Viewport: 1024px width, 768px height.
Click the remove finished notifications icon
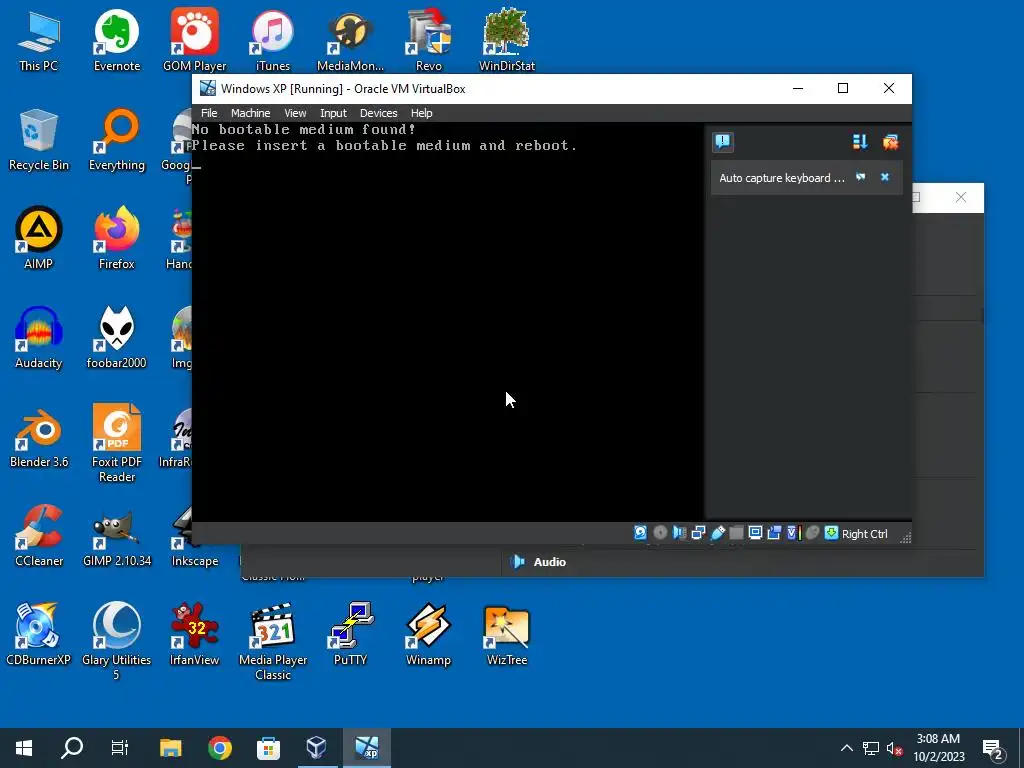tap(890, 142)
